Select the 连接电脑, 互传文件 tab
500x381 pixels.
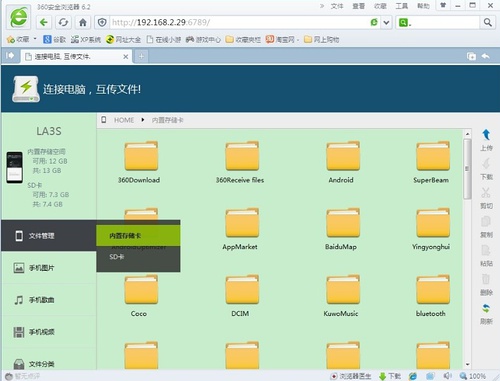pos(77,56)
